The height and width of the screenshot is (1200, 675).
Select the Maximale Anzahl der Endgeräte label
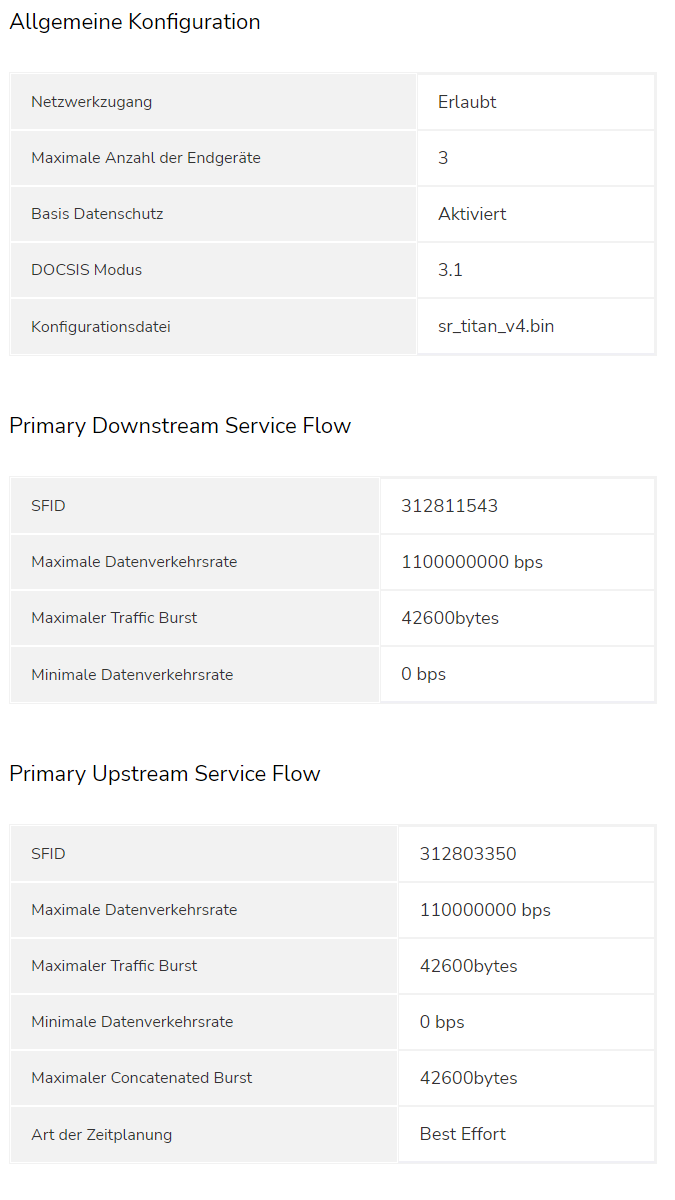[146, 158]
